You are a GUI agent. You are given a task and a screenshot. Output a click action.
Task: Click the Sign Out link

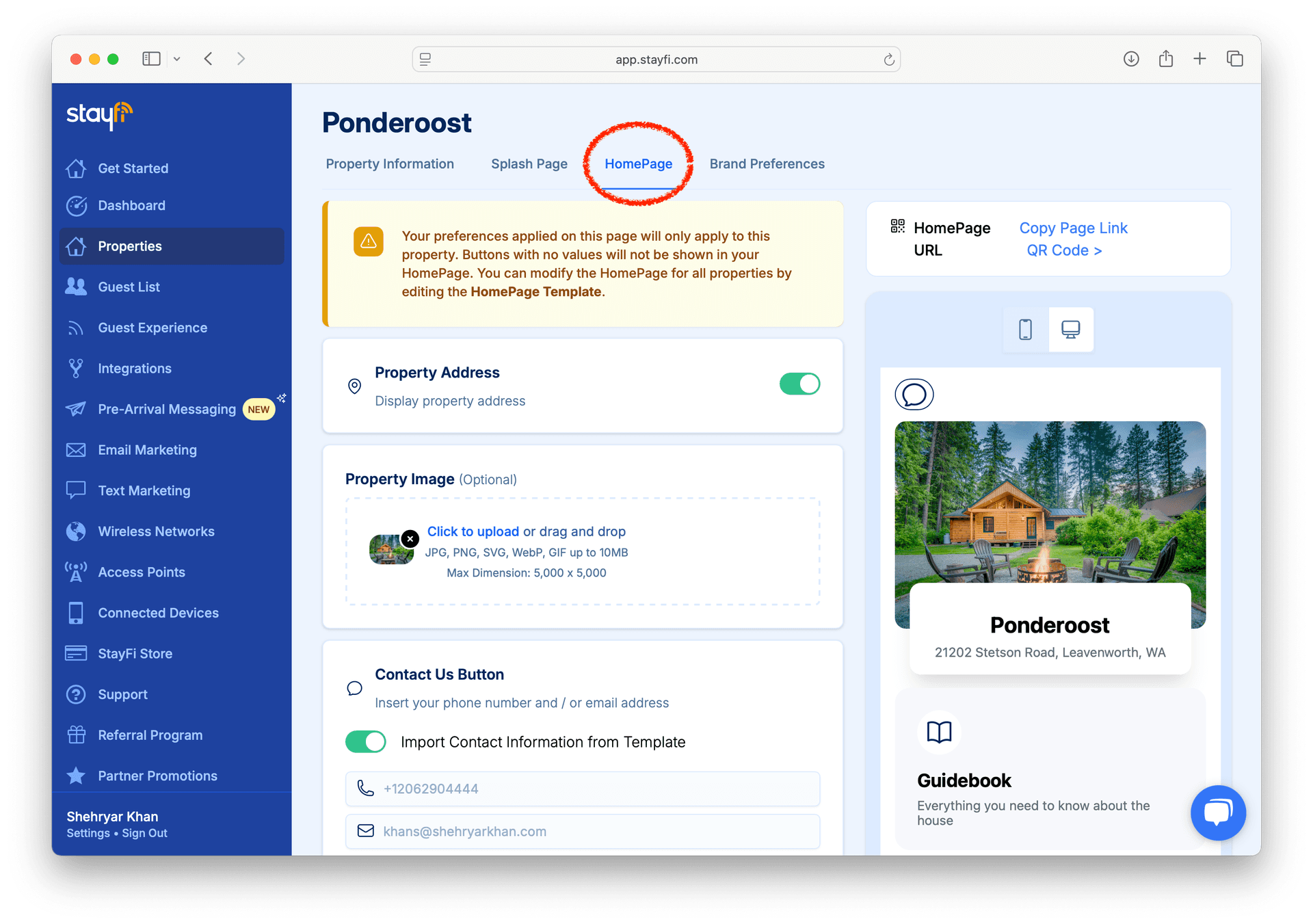144,833
